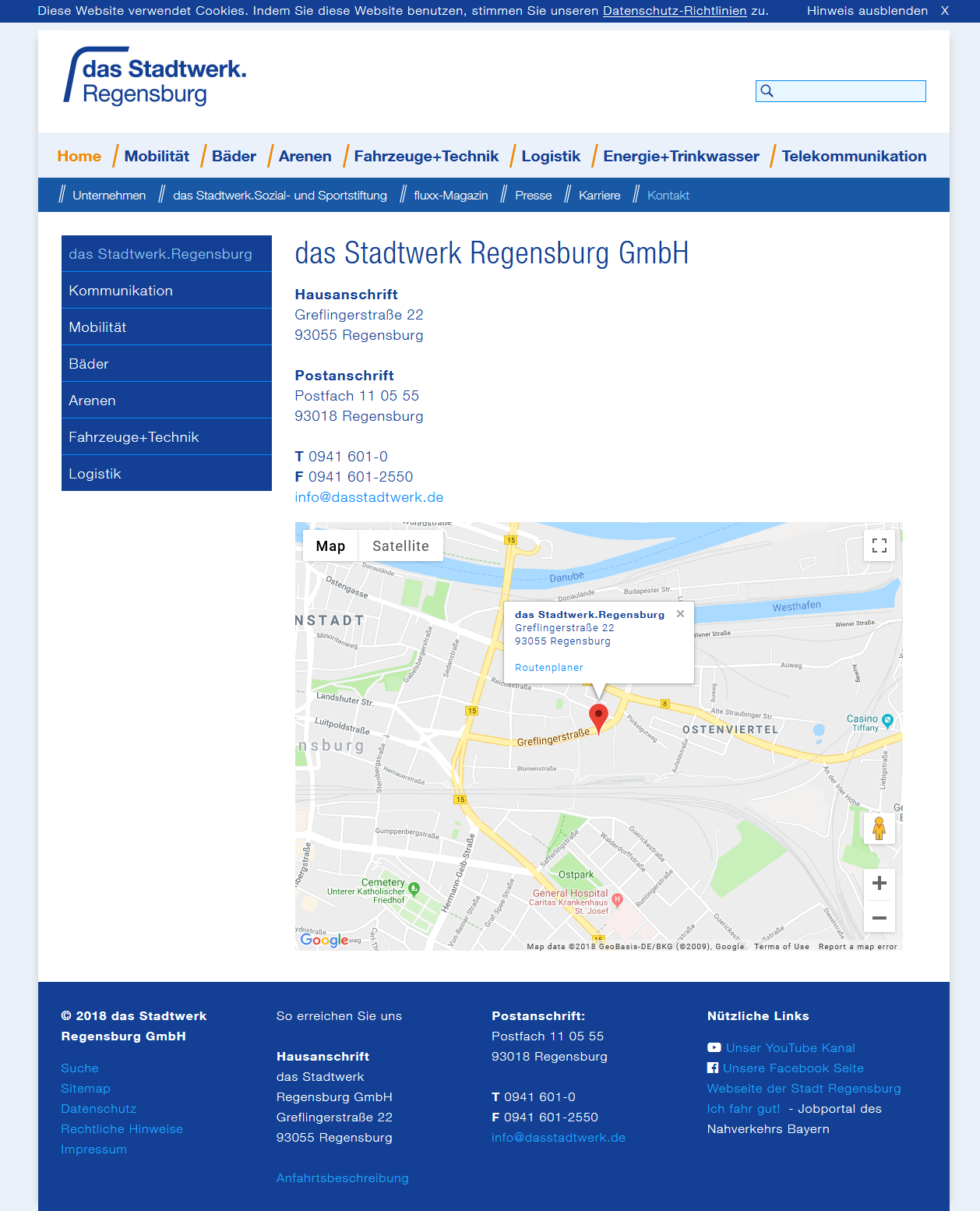Switch map to Map view
This screenshot has width=980, height=1211.
pyautogui.click(x=330, y=546)
